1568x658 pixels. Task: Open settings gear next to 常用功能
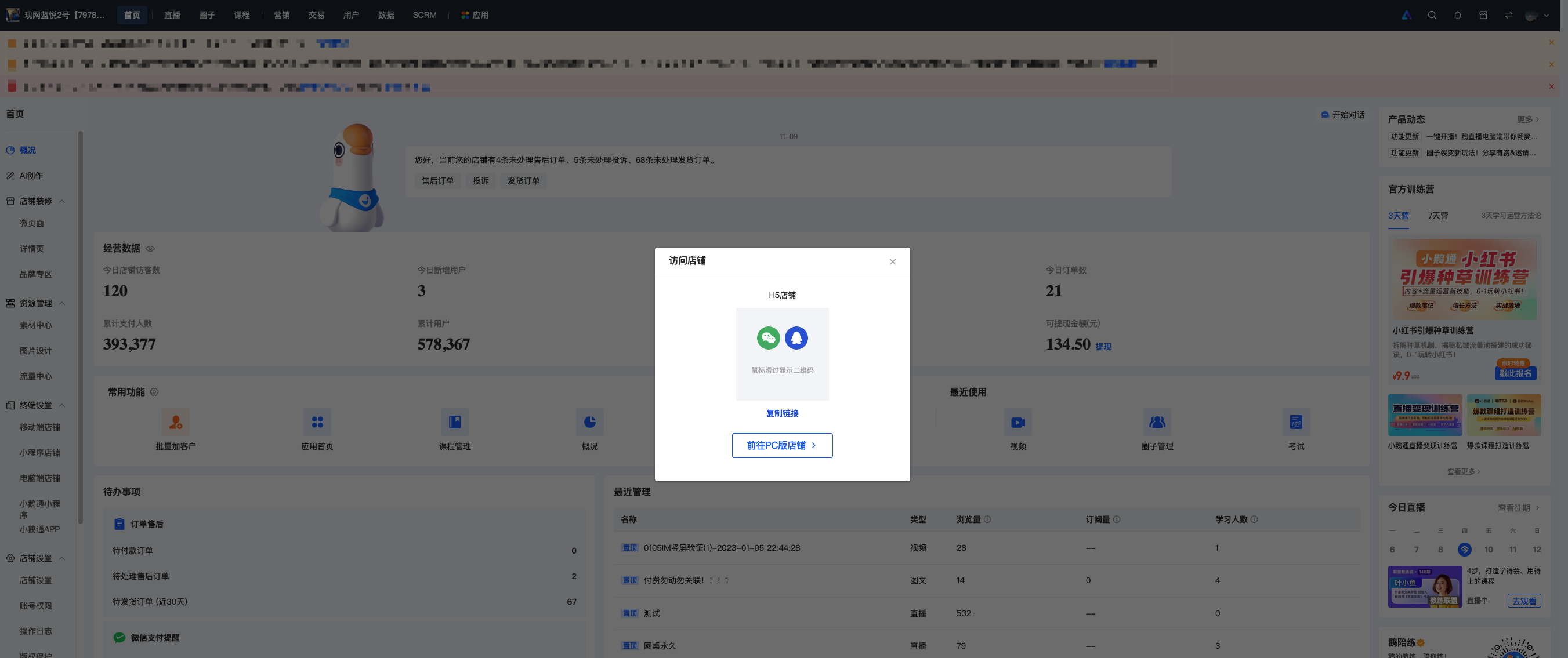(155, 392)
